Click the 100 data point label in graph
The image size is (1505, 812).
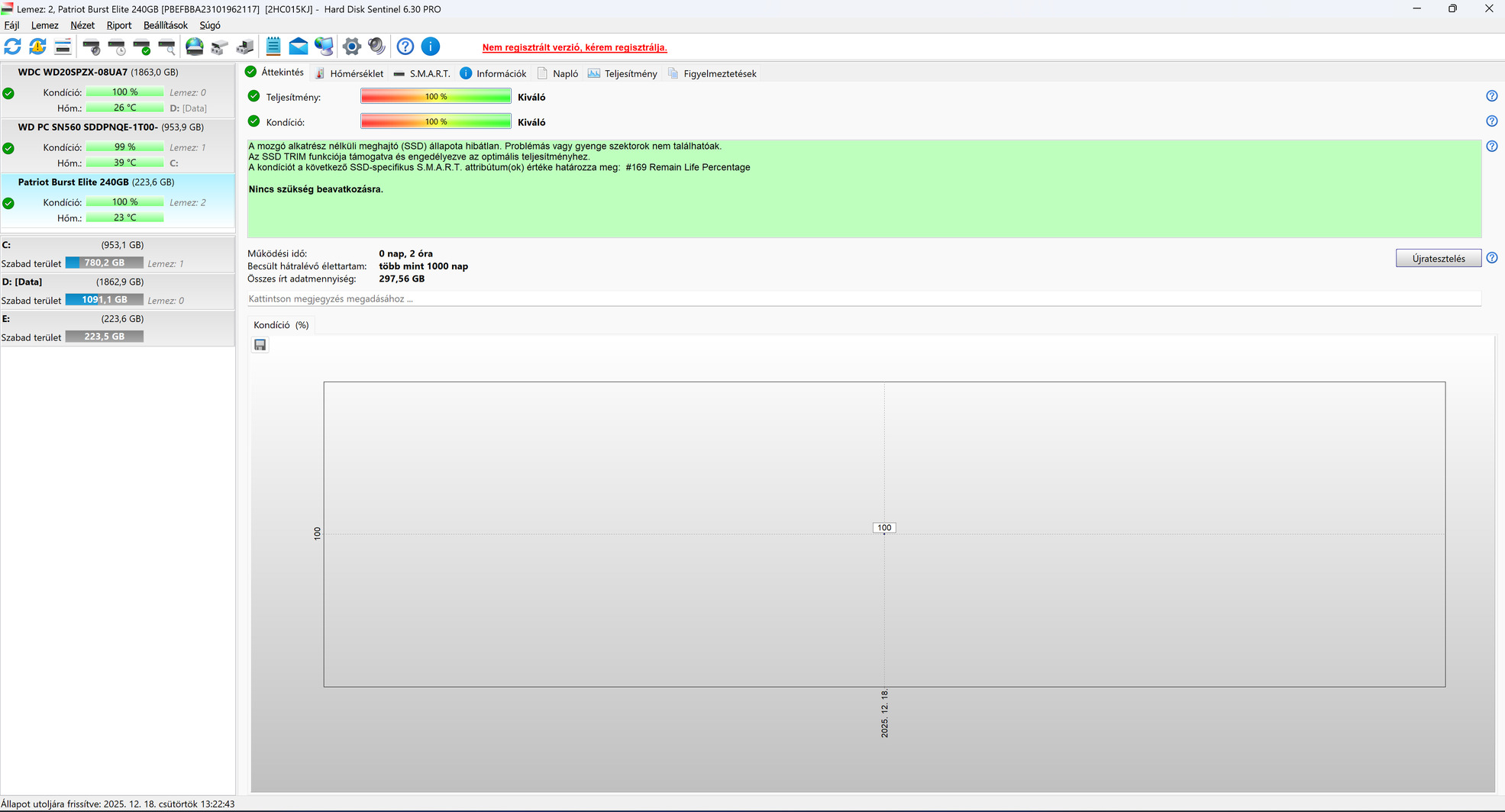pyautogui.click(x=884, y=527)
